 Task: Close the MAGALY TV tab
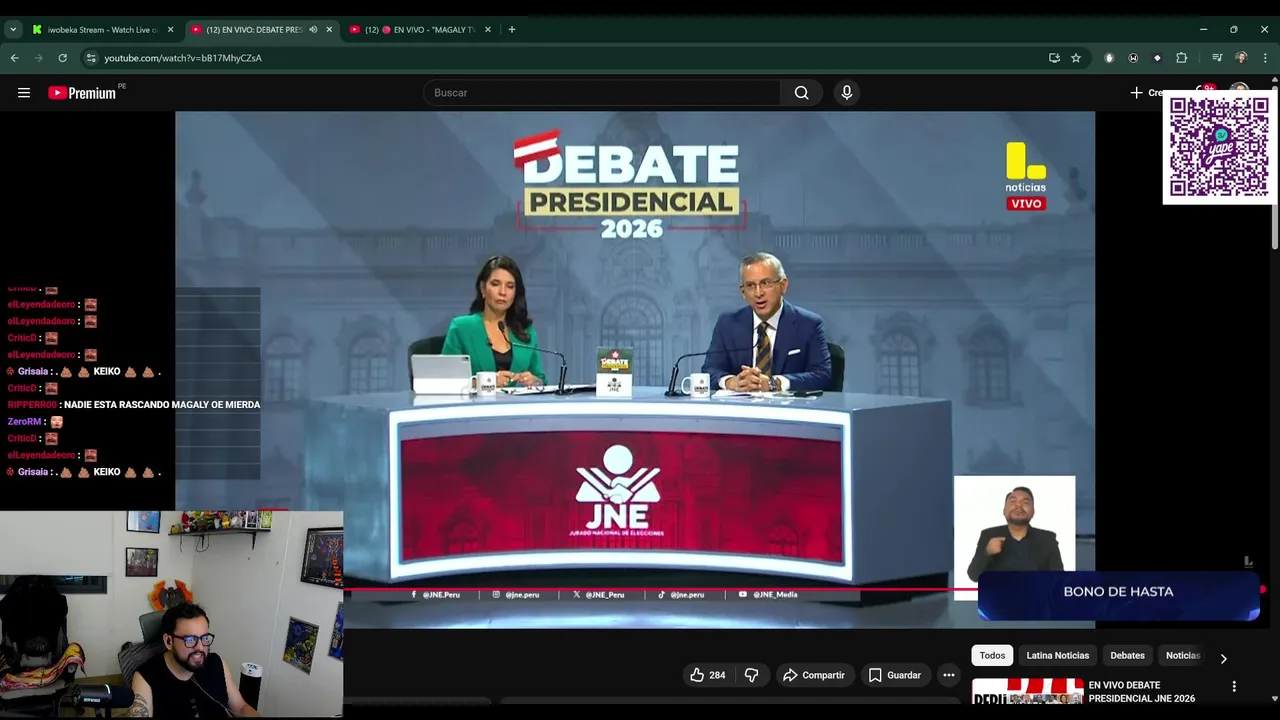488,30
